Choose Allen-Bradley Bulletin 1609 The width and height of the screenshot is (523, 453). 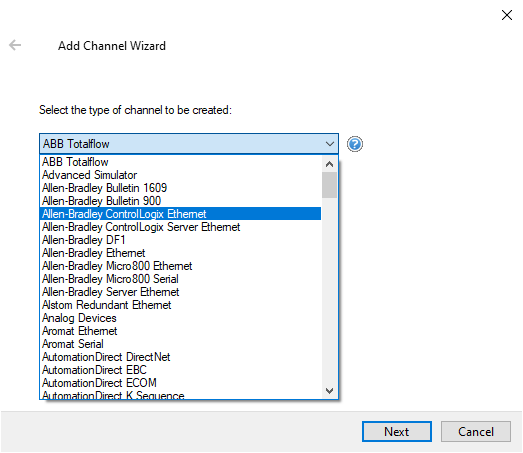coord(180,188)
